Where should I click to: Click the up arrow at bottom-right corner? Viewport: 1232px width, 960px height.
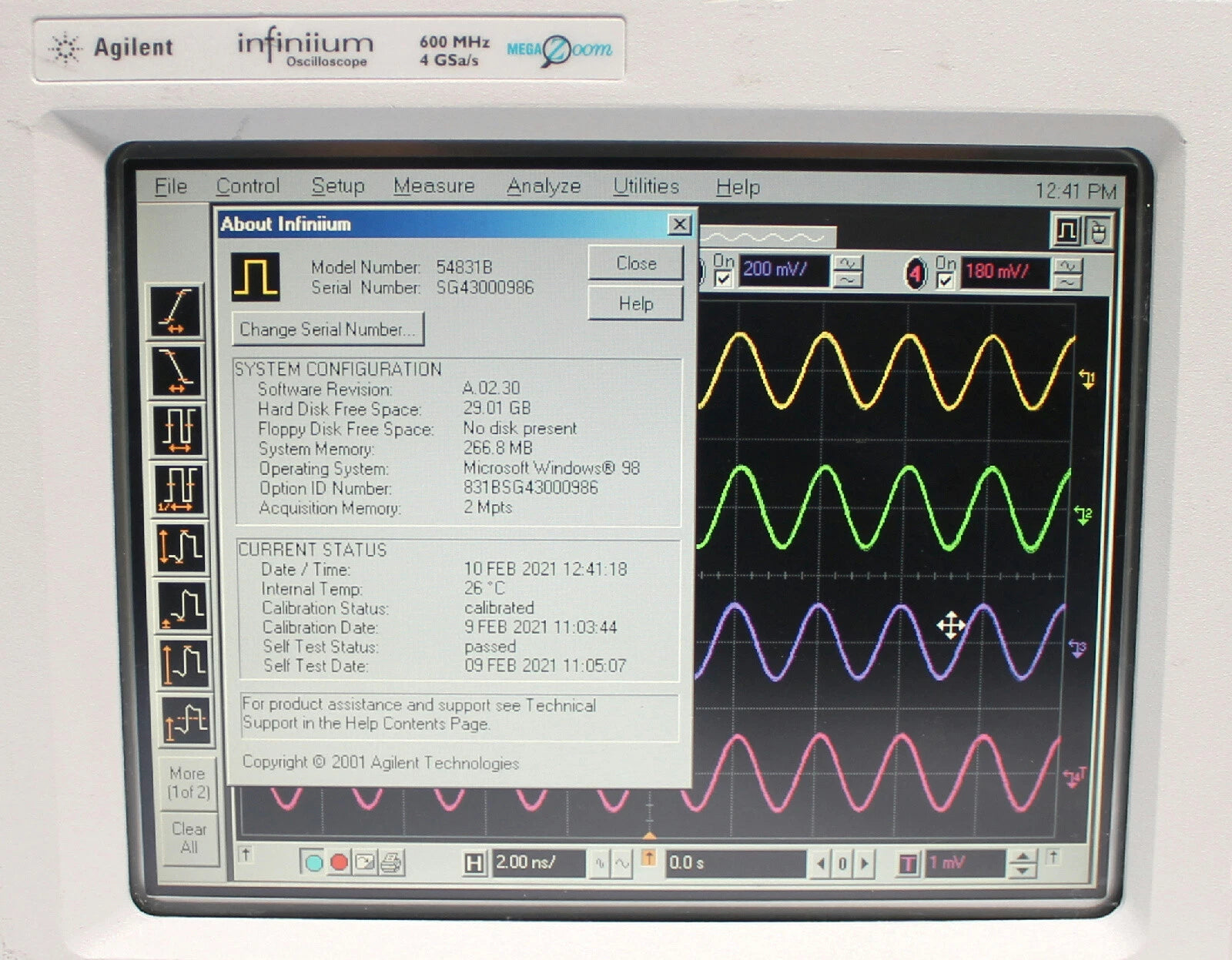[1053, 856]
